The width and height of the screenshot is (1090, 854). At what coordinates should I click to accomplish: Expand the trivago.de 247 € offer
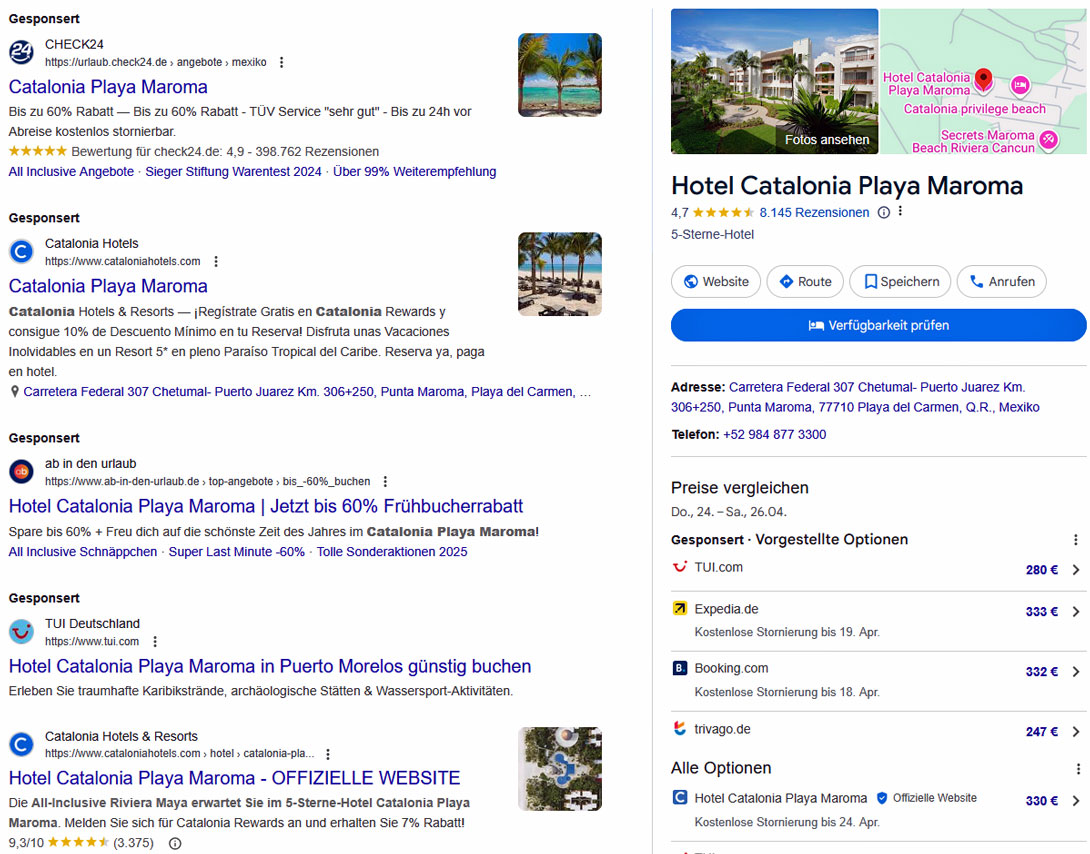click(x=1078, y=729)
